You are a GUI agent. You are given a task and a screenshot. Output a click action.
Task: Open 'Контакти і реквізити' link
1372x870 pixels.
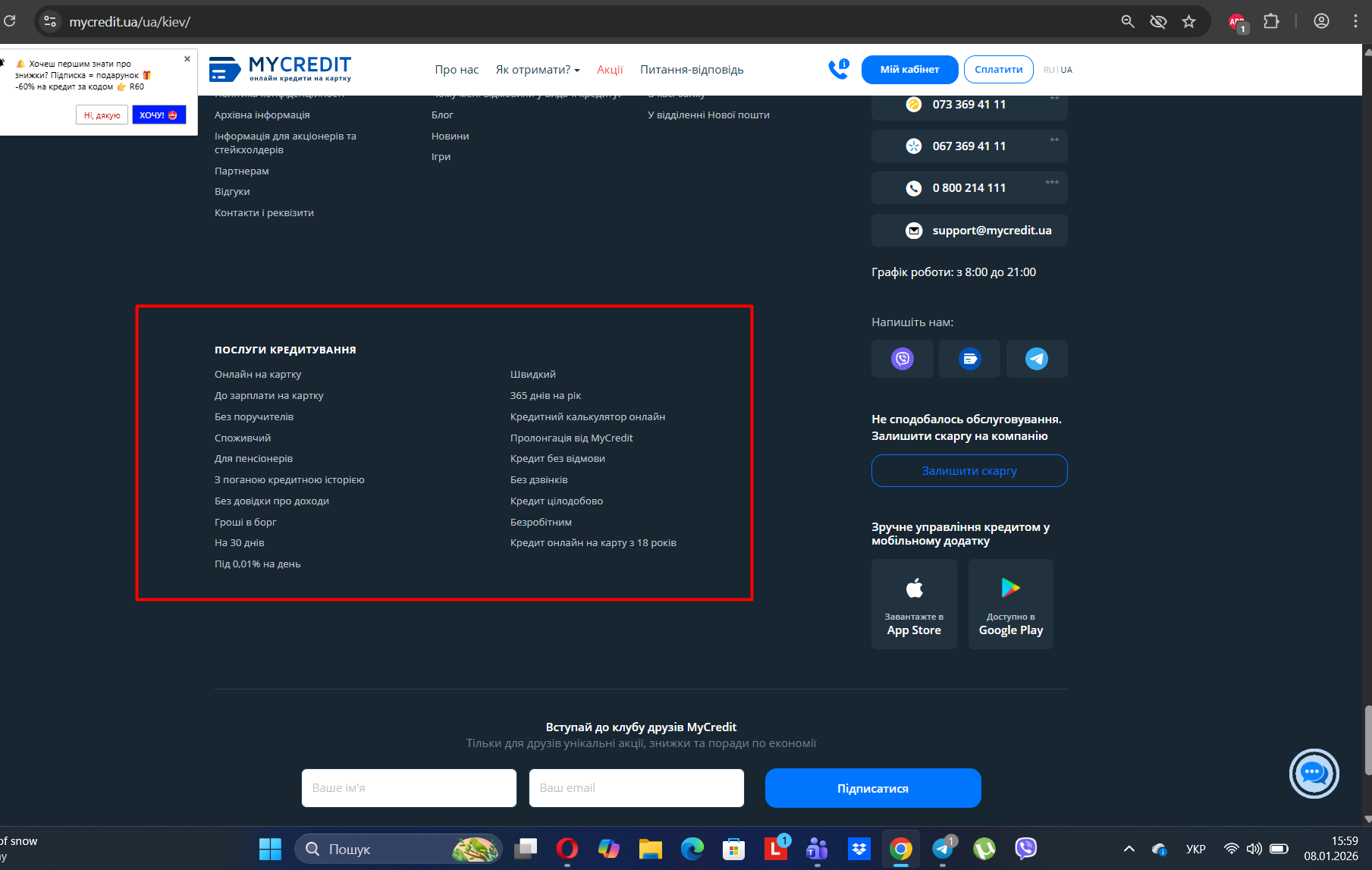[x=264, y=212]
